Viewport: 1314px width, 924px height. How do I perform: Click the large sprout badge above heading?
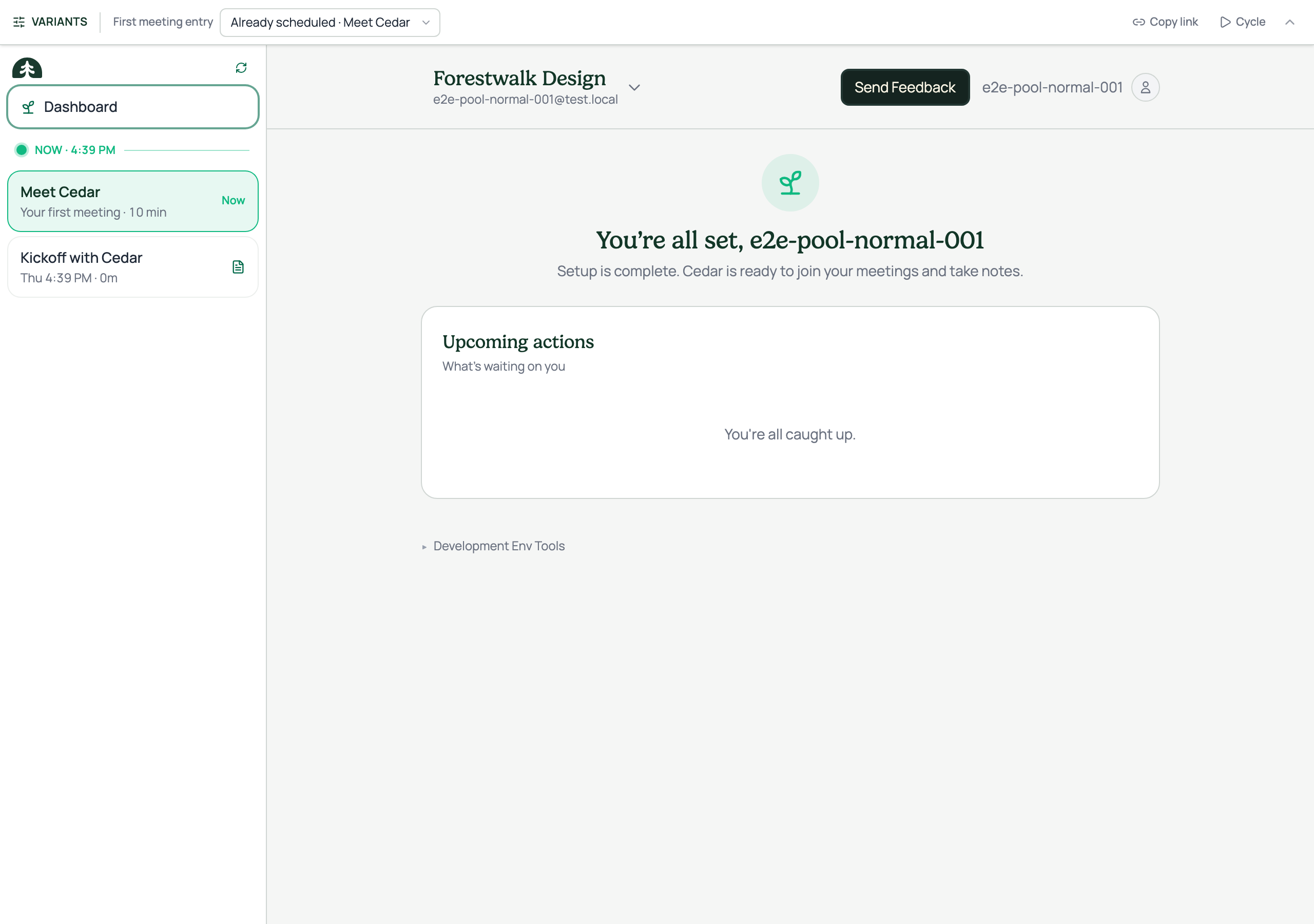coord(790,183)
